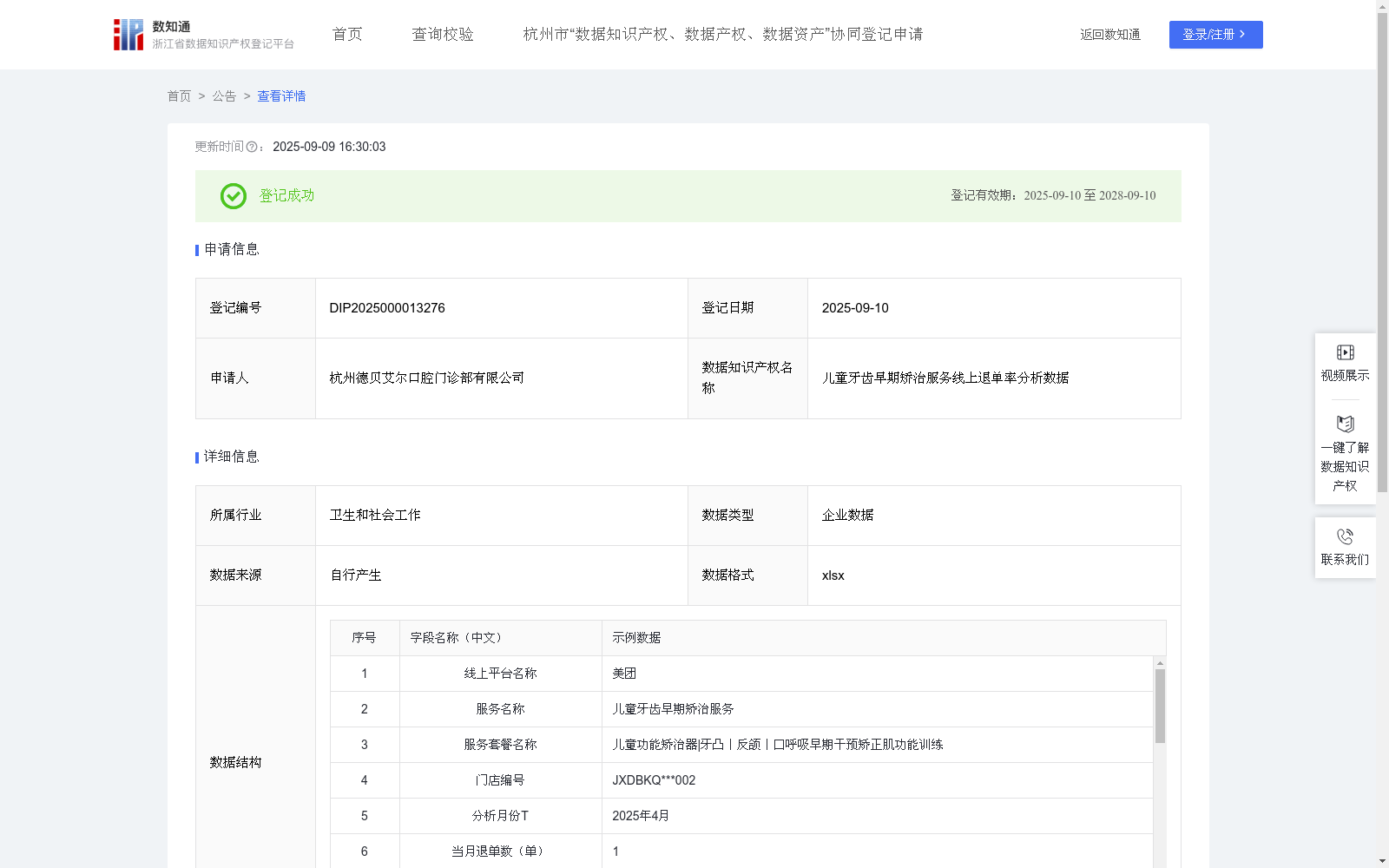Viewport: 1389px width, 868px height.
Task: Click the 线上平台名称 field row
Action: tap(741, 674)
